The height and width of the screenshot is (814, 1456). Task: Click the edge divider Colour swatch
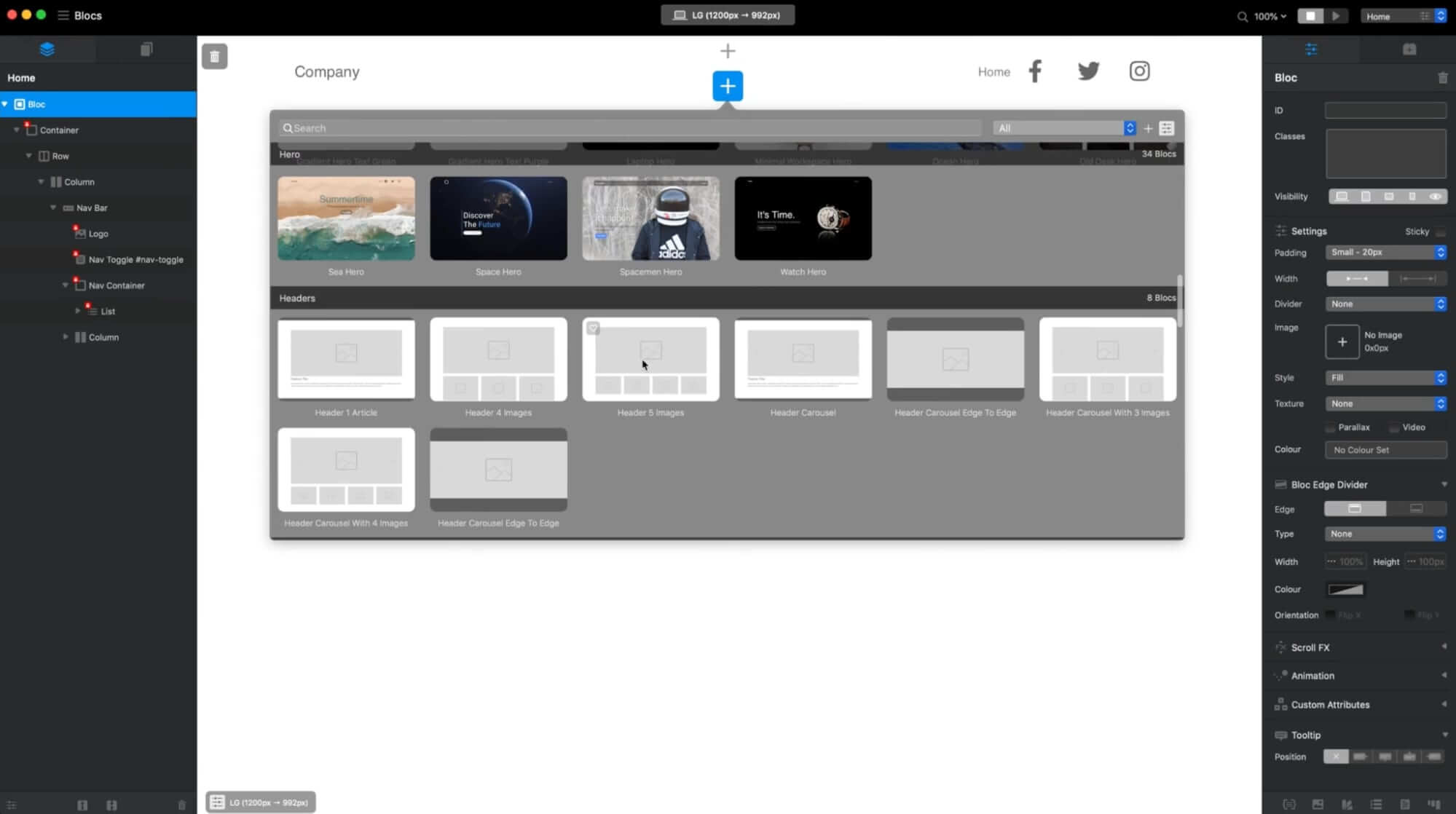(x=1345, y=590)
